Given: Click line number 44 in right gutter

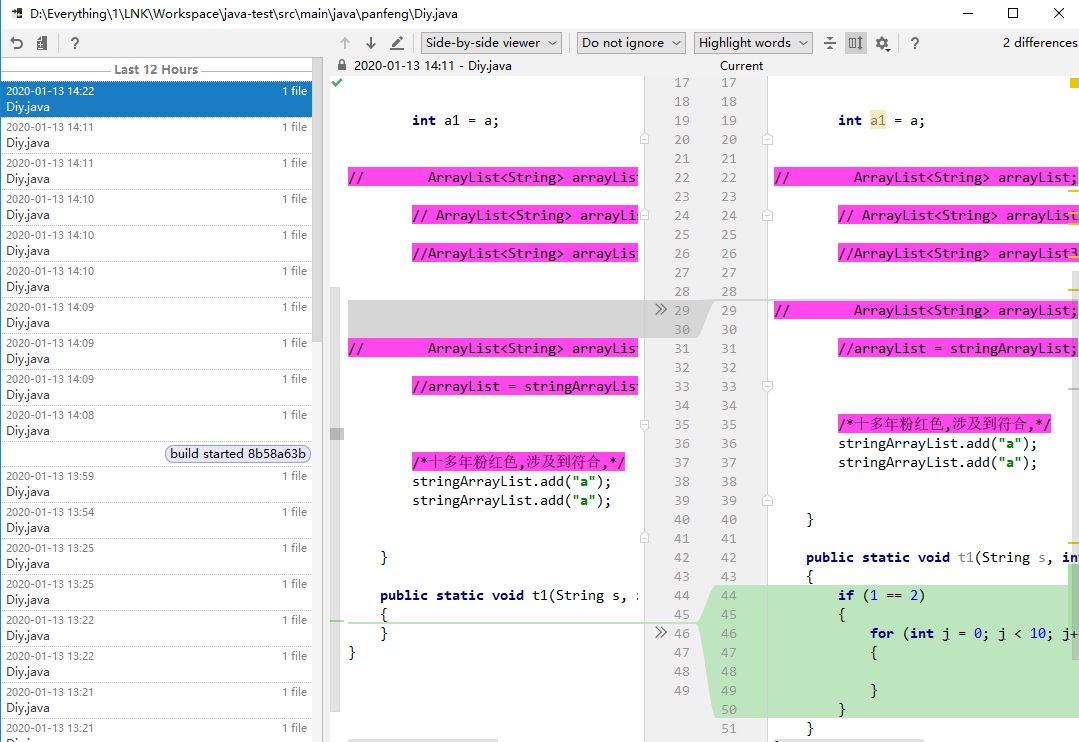Looking at the screenshot, I should click(x=729, y=595).
